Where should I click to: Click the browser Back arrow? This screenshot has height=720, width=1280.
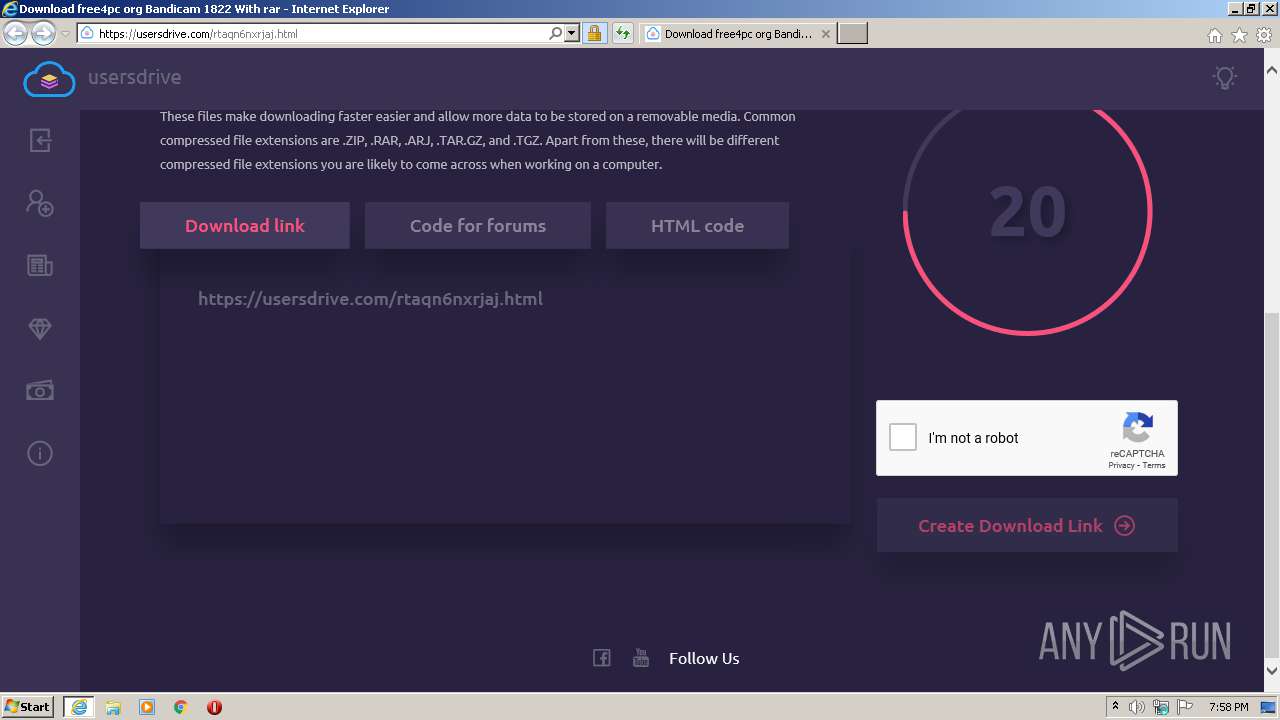[15, 33]
